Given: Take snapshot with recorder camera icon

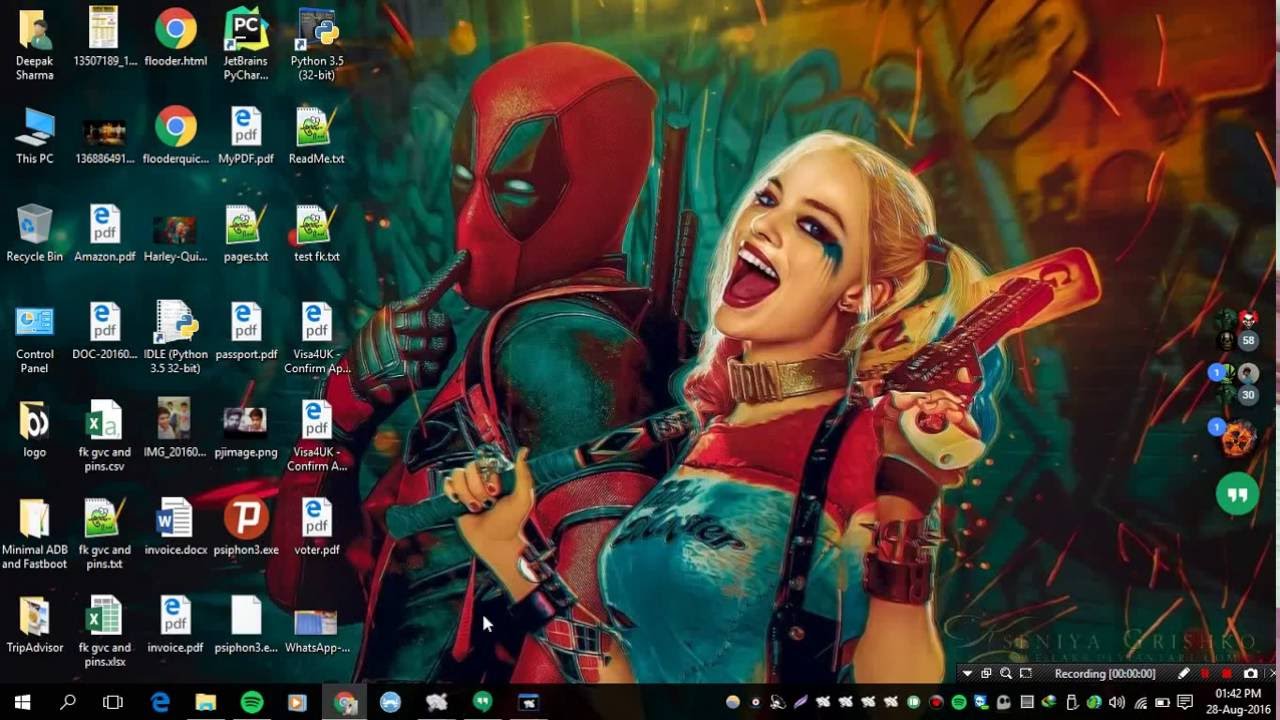Looking at the screenshot, I should (x=1250, y=674).
